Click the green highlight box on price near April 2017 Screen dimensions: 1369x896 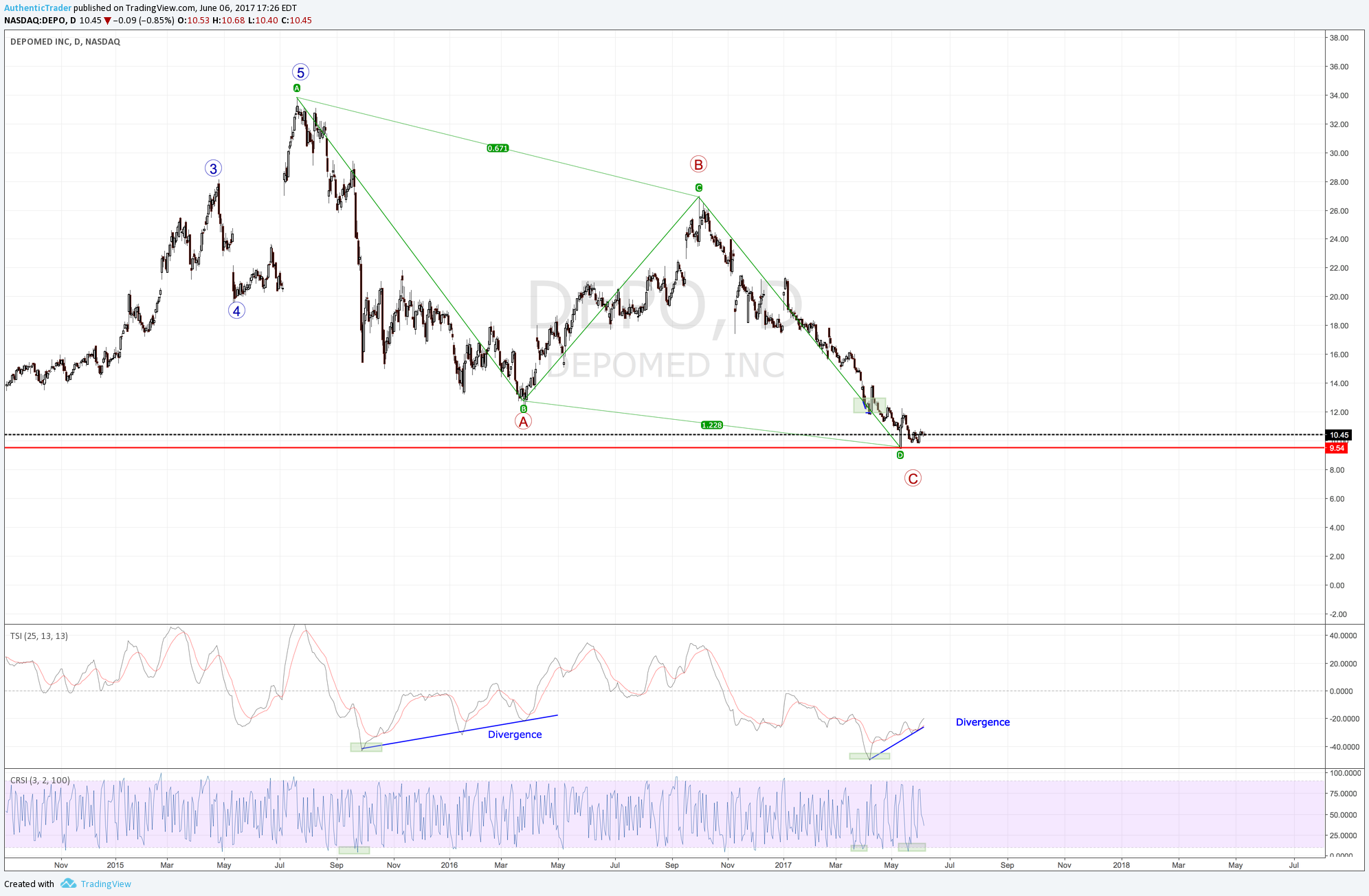(869, 405)
